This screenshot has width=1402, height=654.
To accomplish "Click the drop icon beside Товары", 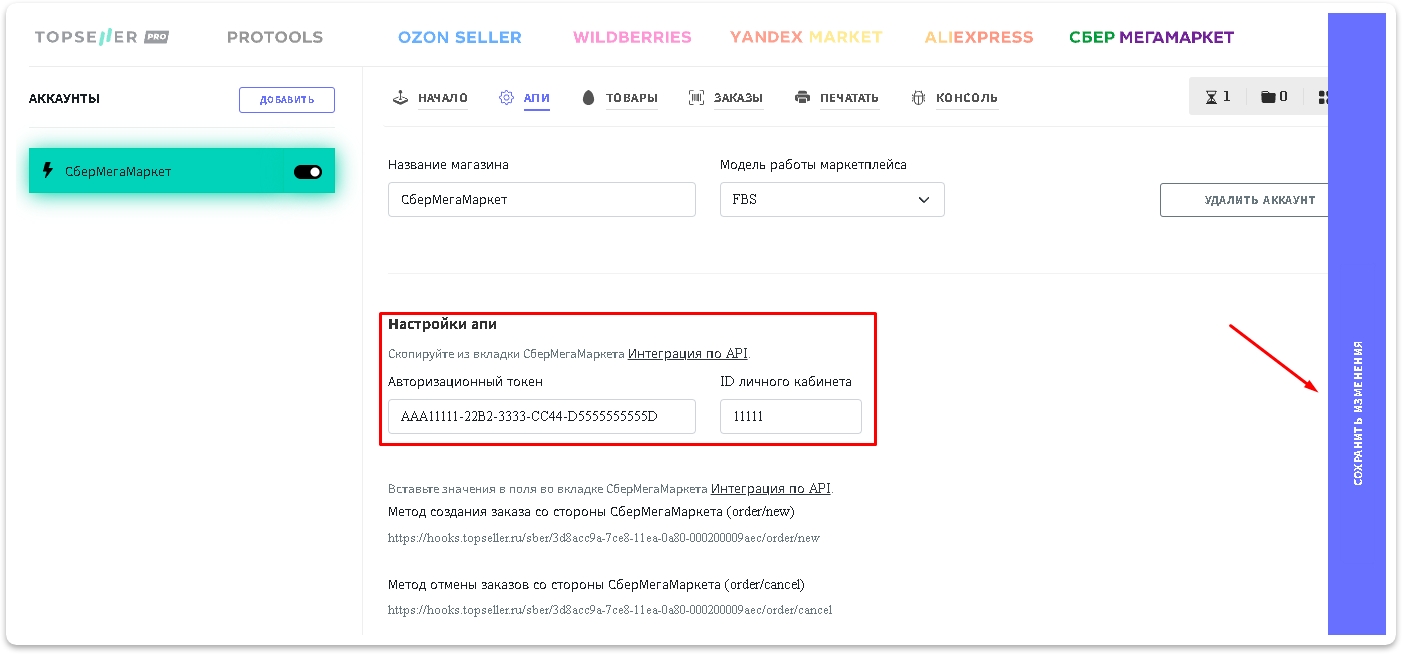I will click(588, 98).
